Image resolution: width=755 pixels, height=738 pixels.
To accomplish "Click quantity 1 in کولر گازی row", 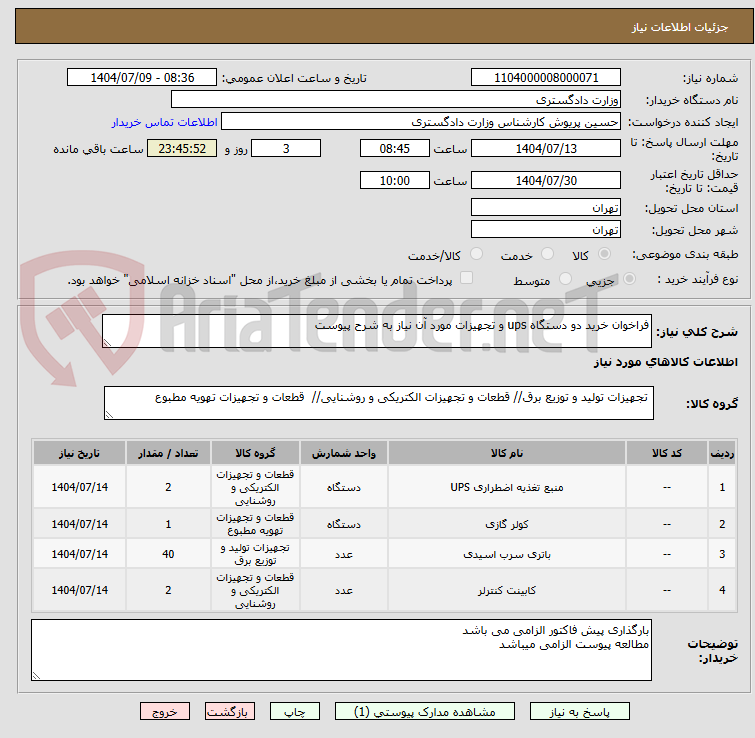I will point(168,524).
